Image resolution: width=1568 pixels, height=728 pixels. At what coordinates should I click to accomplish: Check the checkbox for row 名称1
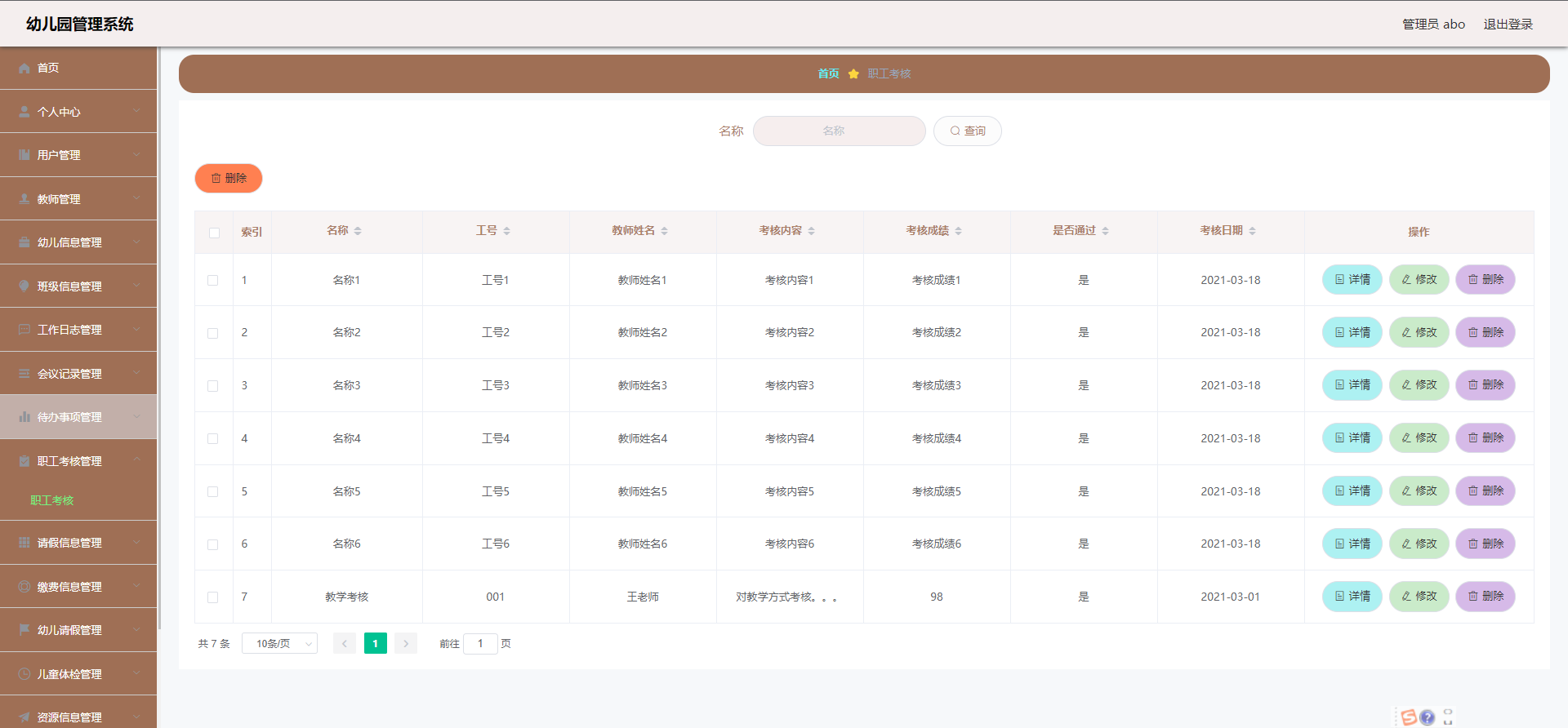coord(213,280)
